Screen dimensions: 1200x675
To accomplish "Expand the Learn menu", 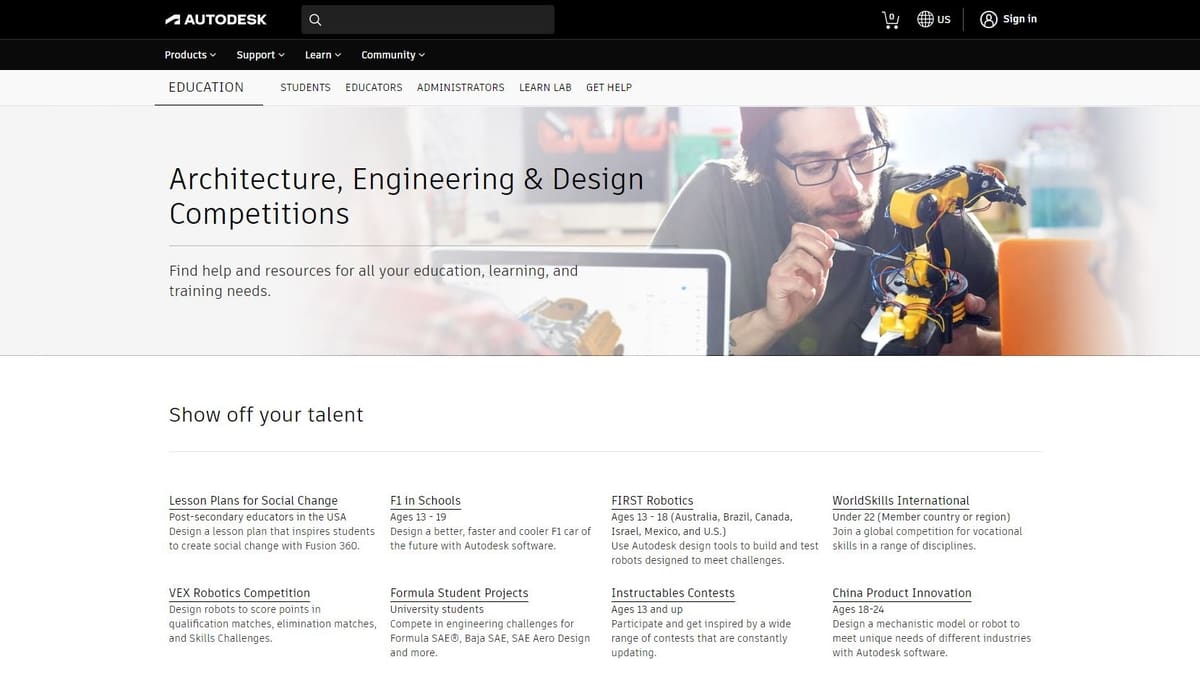I will 323,55.
